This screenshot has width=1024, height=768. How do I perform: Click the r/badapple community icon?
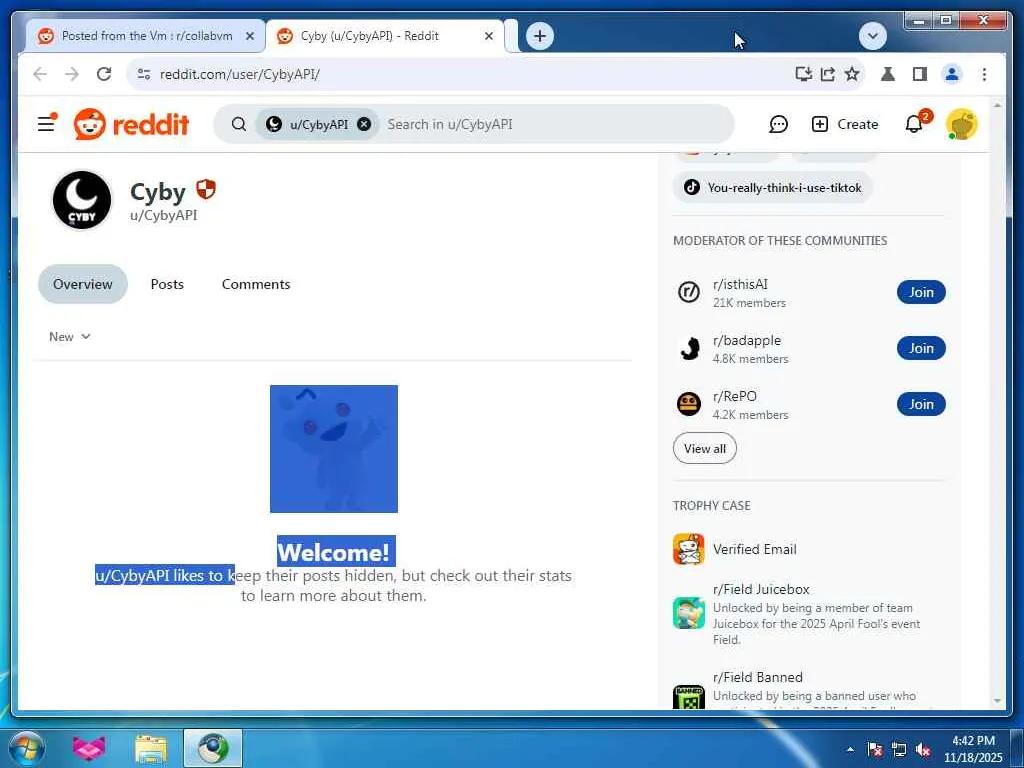689,348
